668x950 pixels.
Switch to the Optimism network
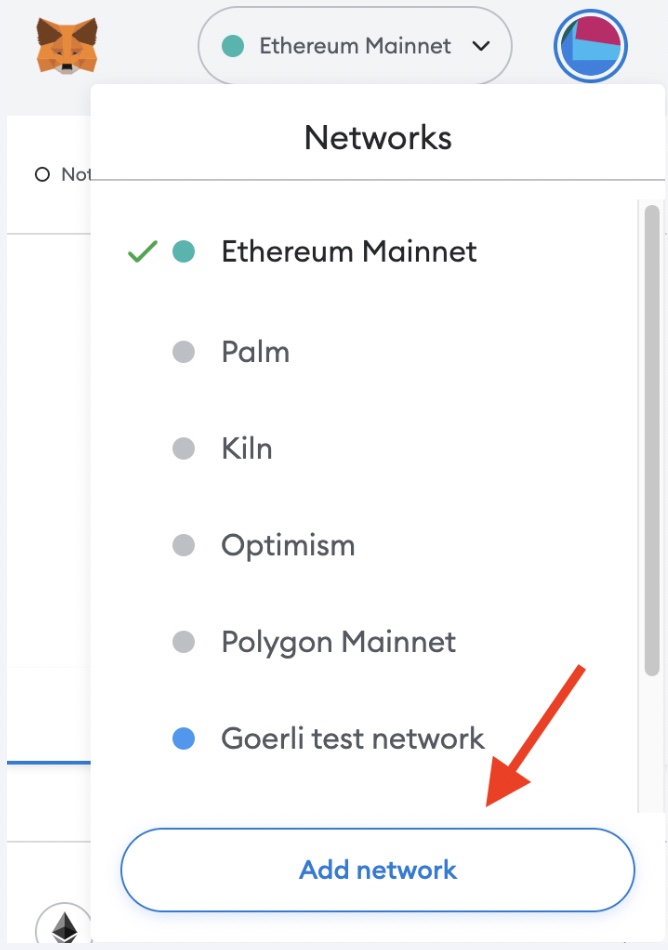coord(288,546)
